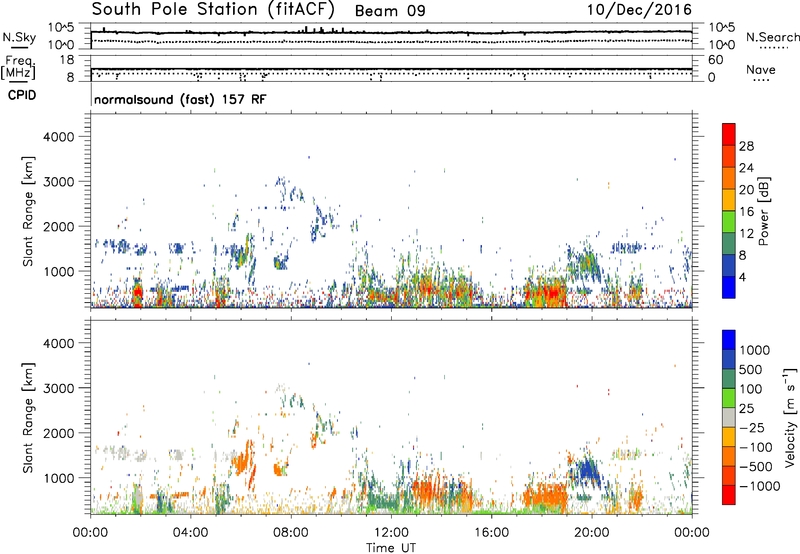Click the 'Velocity [m s-1]' color bar title
Screen dimensions: 800x554
tap(790, 417)
